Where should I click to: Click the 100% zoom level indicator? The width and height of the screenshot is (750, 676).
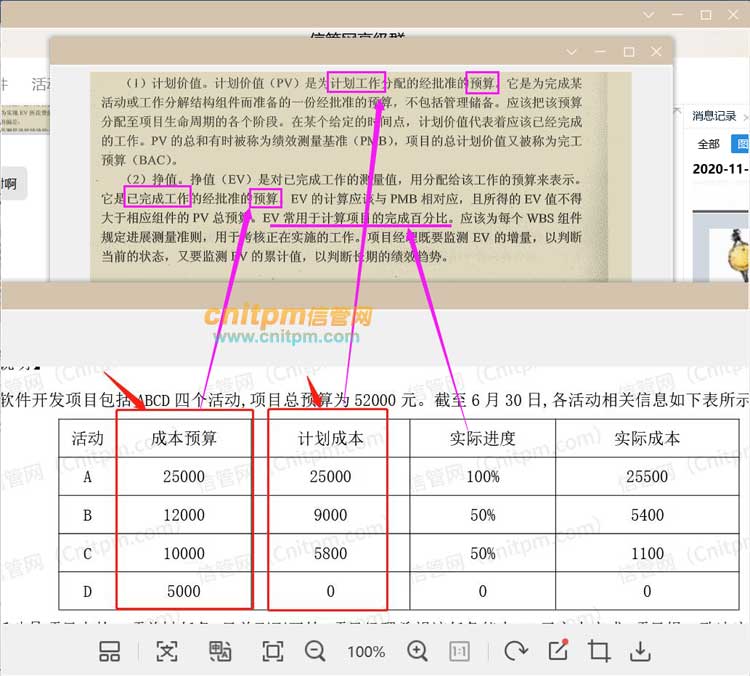click(366, 651)
